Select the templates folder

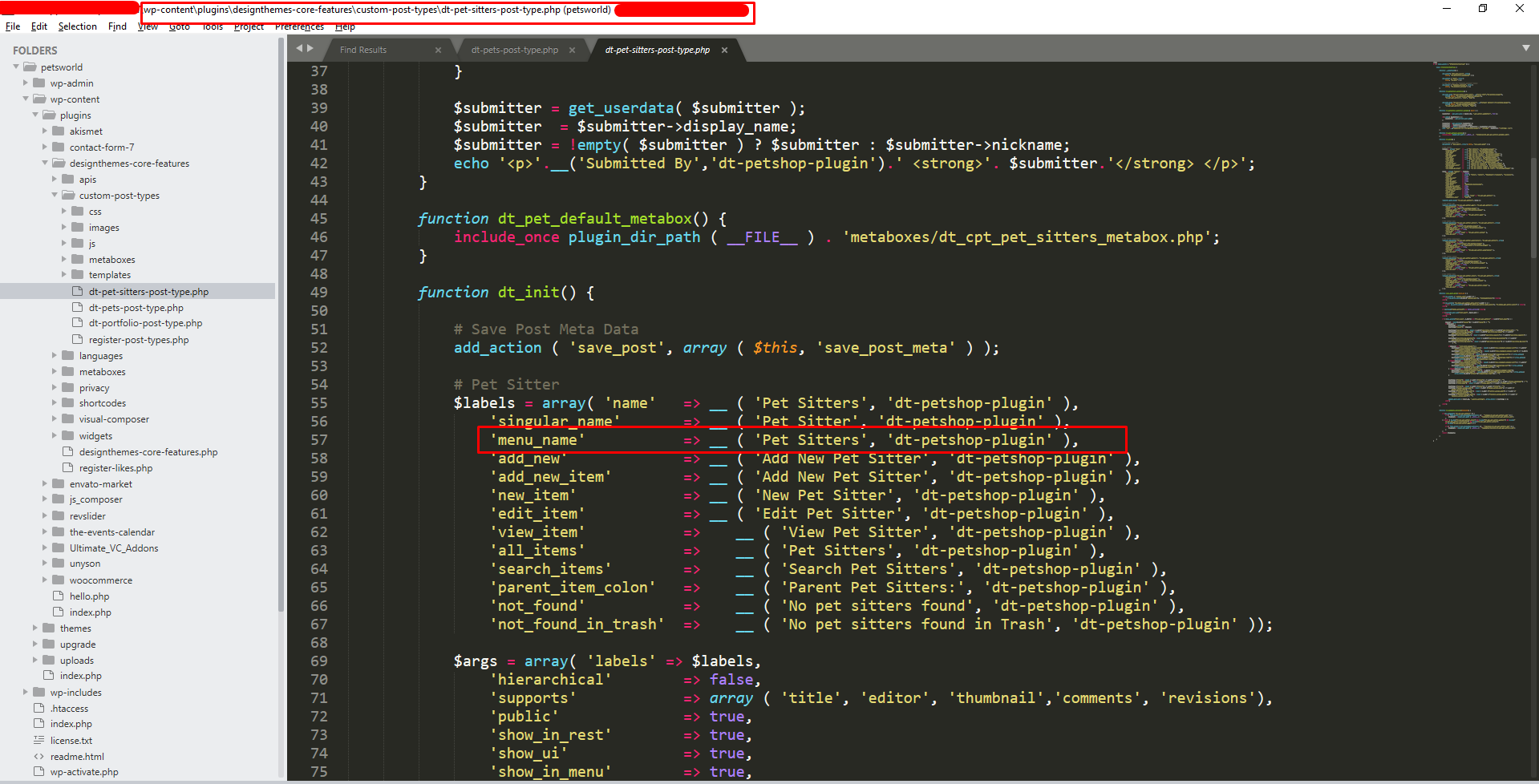pyautogui.click(x=109, y=275)
